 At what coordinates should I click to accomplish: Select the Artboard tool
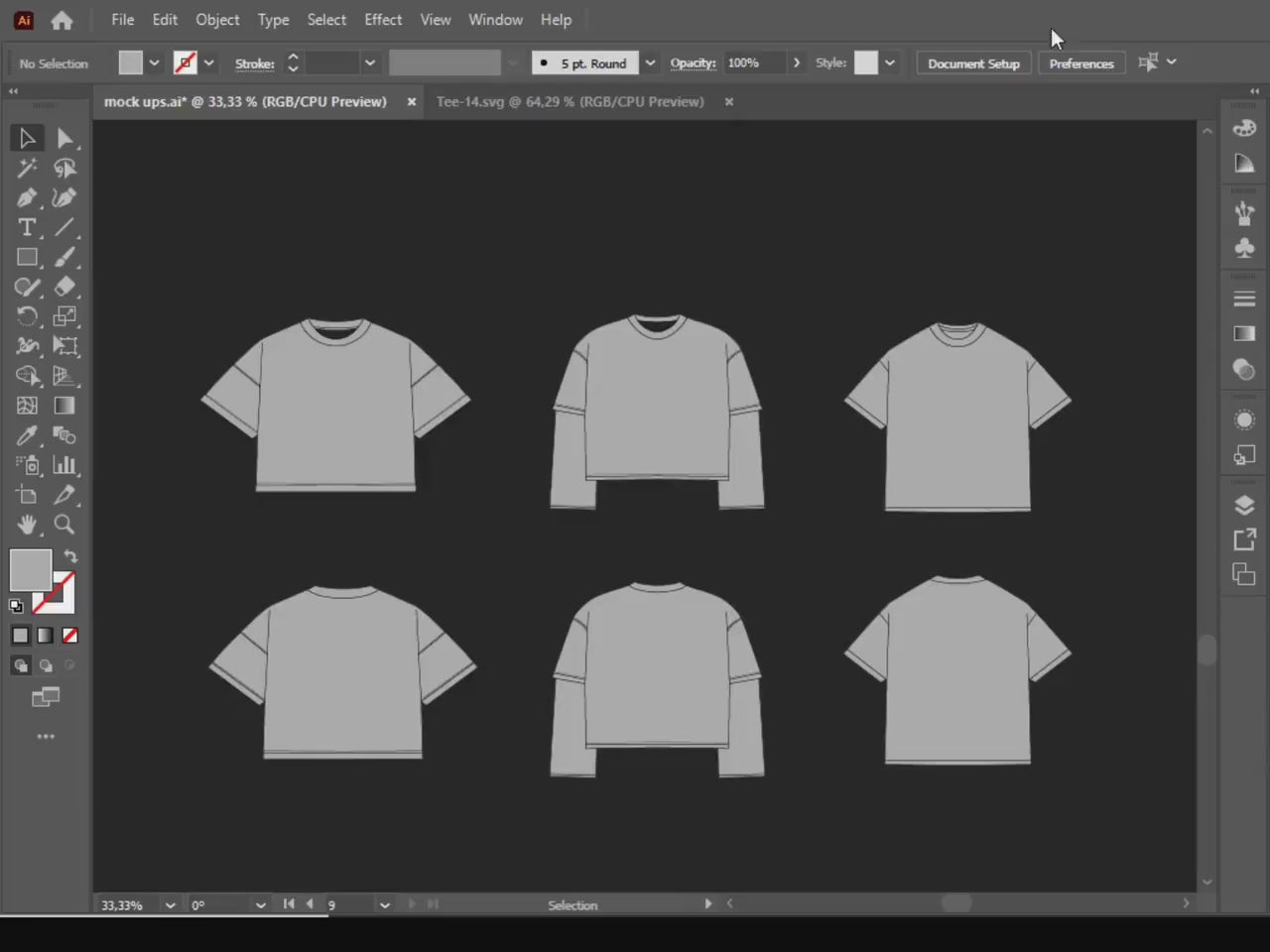coord(27,495)
